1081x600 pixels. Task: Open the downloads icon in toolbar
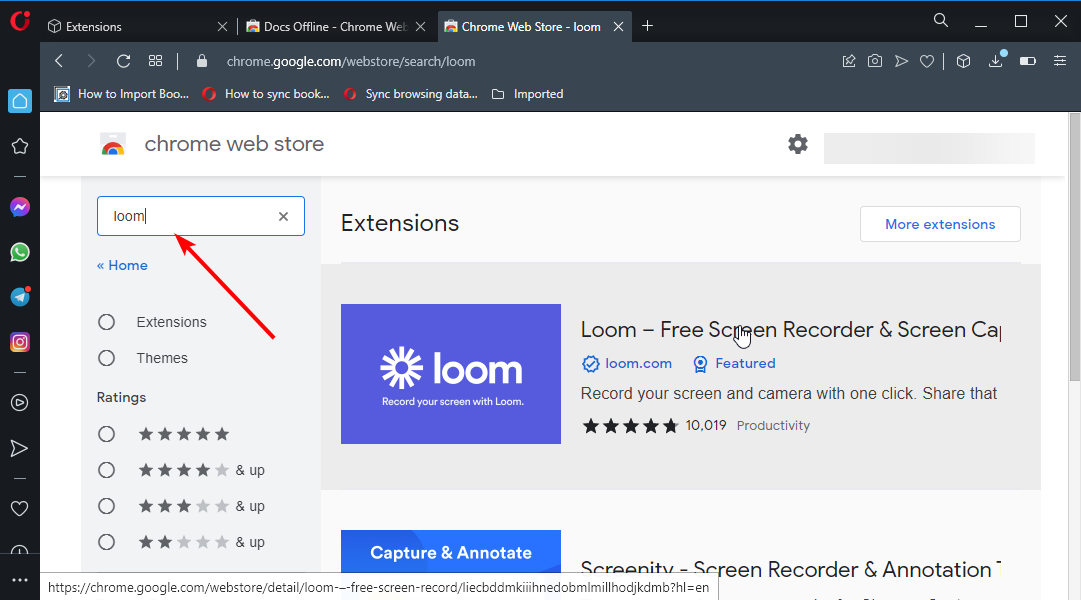[996, 61]
